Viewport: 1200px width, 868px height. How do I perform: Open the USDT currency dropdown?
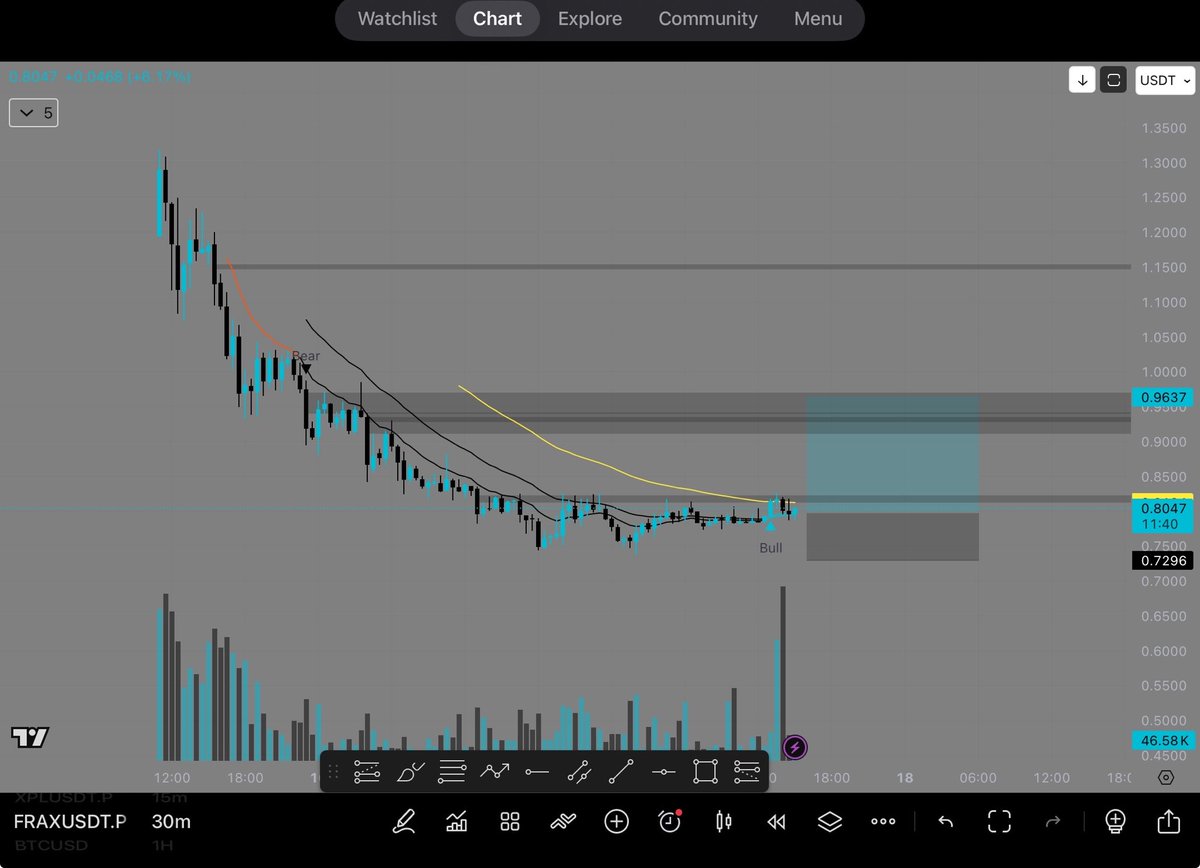(x=1165, y=80)
